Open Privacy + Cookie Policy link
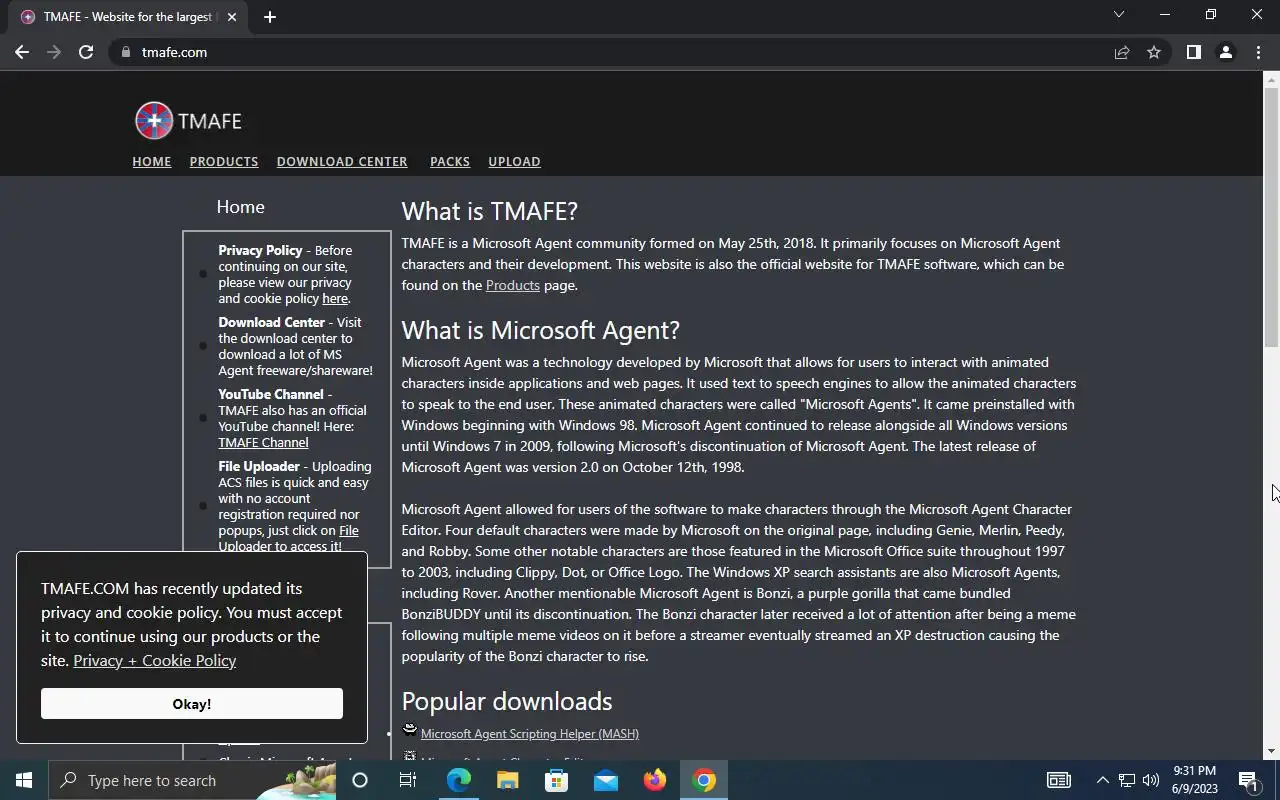1280x800 pixels. 155,660
